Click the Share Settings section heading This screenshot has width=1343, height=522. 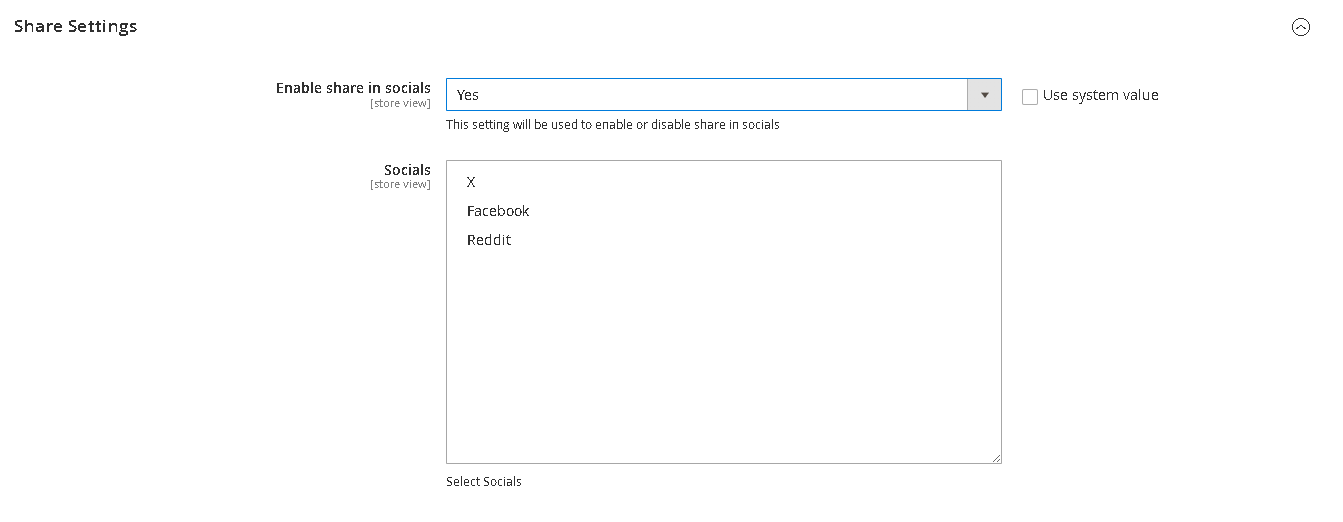[x=76, y=26]
